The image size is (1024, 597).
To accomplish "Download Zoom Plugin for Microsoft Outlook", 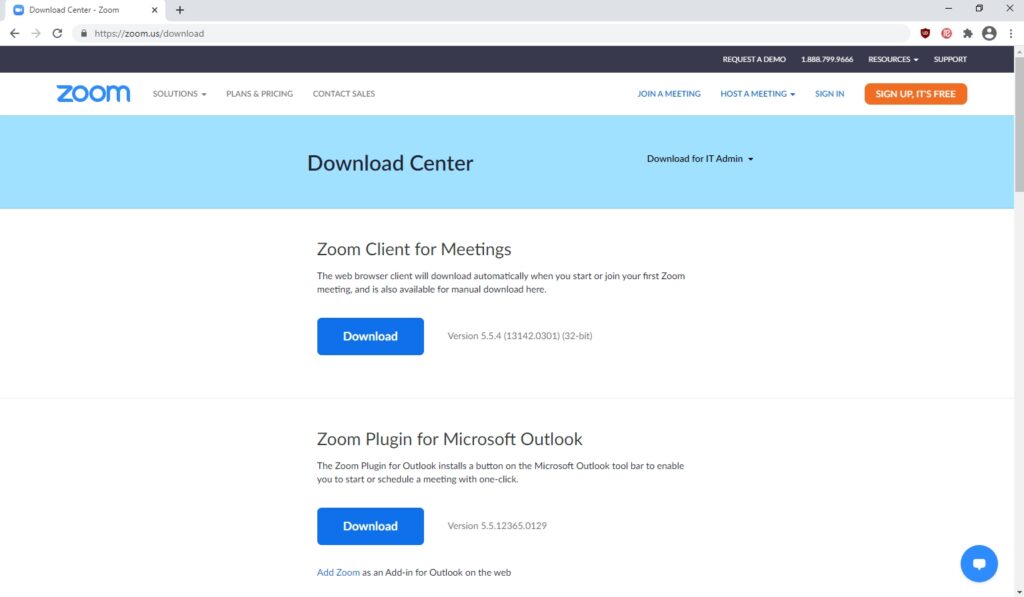I will [x=370, y=526].
